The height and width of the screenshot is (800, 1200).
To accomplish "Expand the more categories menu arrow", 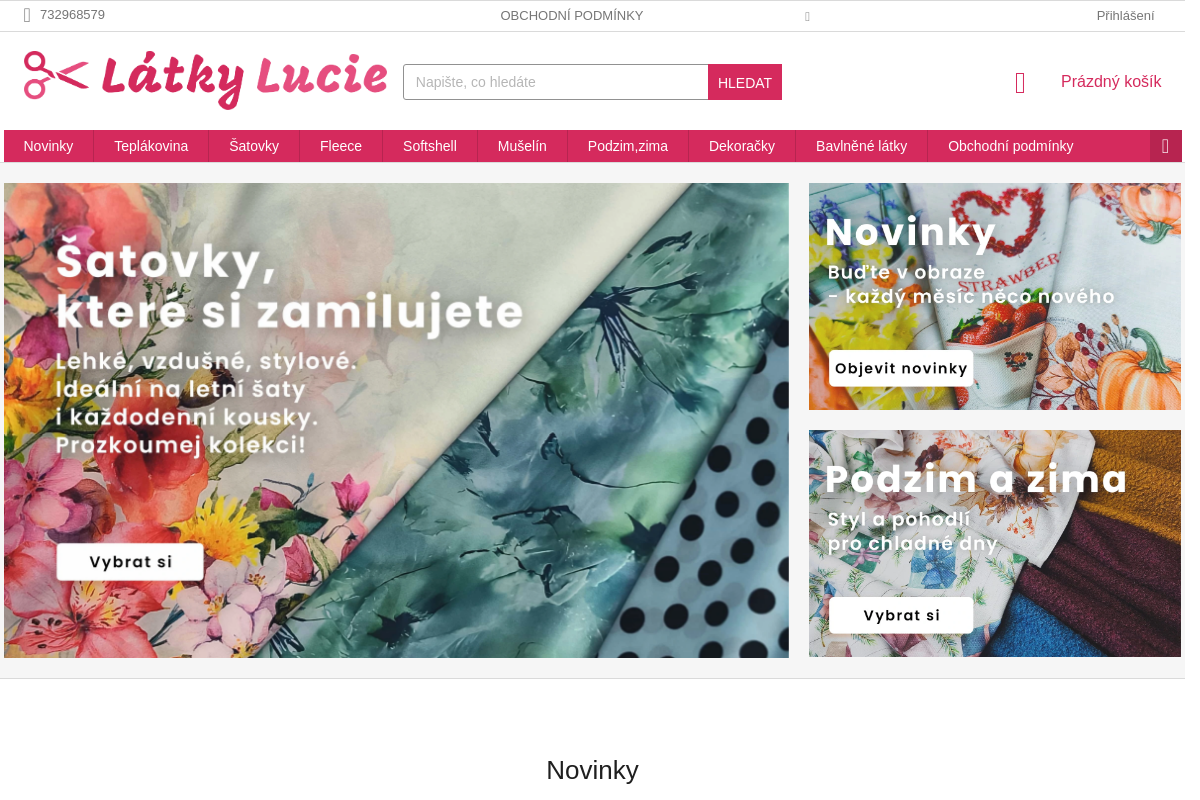I will click(x=1166, y=146).
